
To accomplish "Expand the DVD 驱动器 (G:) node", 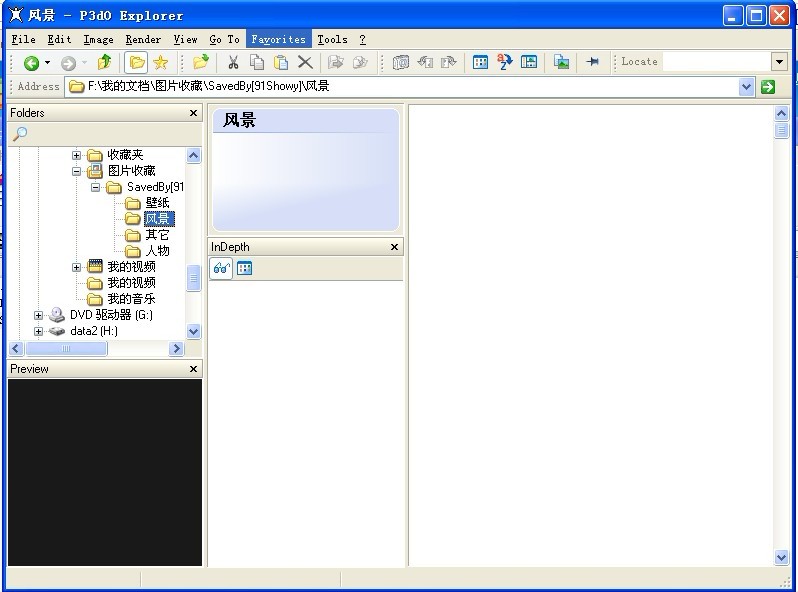I will tap(38, 315).
